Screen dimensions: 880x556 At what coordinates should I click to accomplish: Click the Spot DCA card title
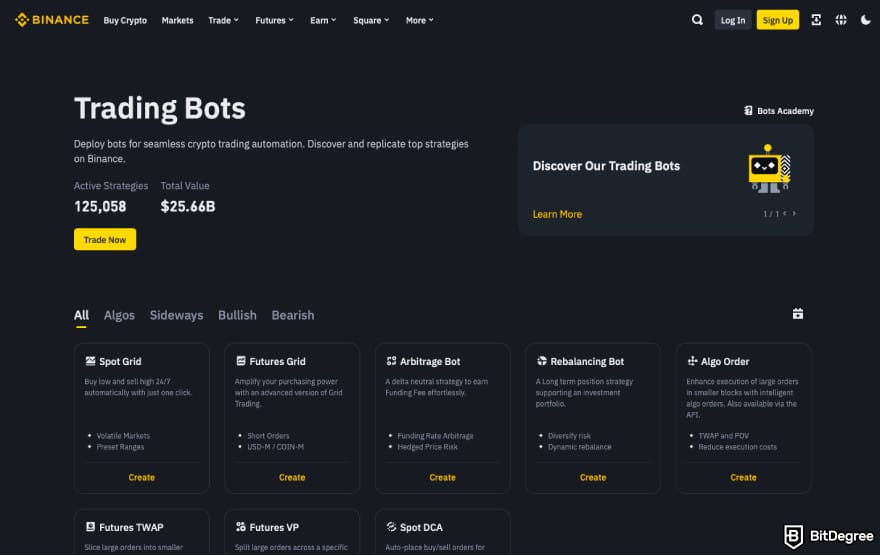pos(421,527)
